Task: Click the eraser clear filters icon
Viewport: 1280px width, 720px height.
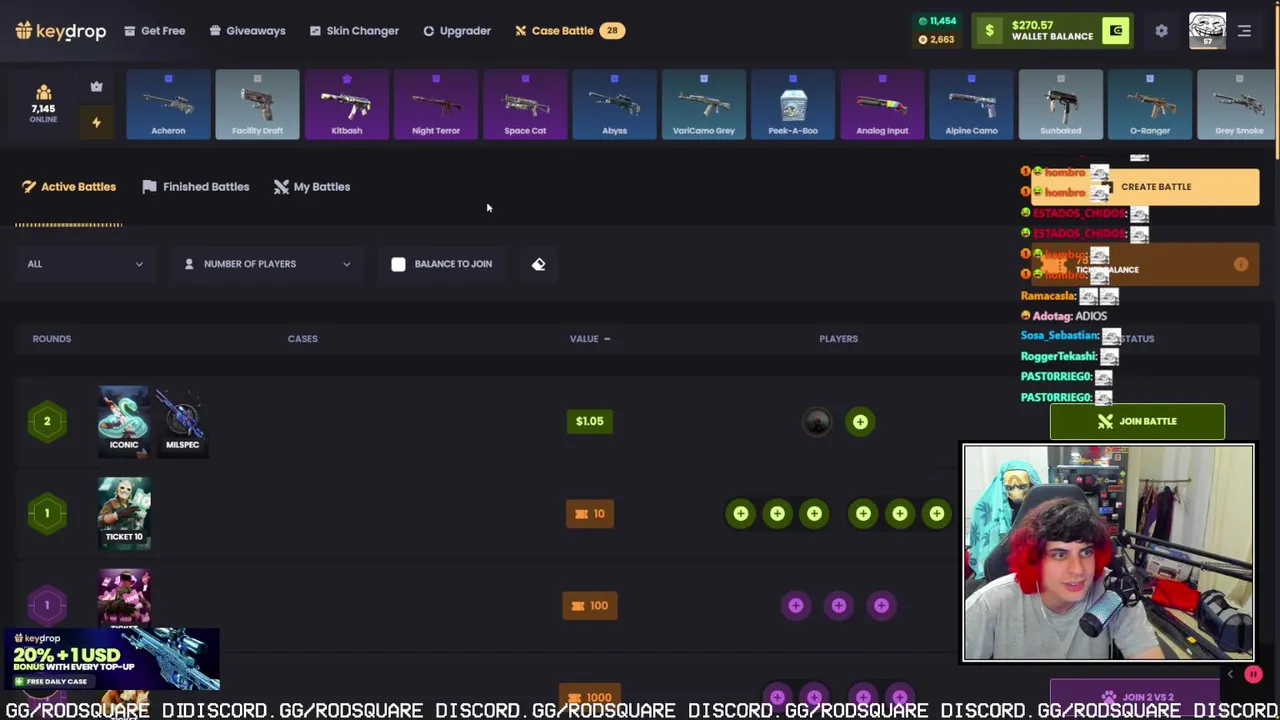Action: [x=538, y=264]
